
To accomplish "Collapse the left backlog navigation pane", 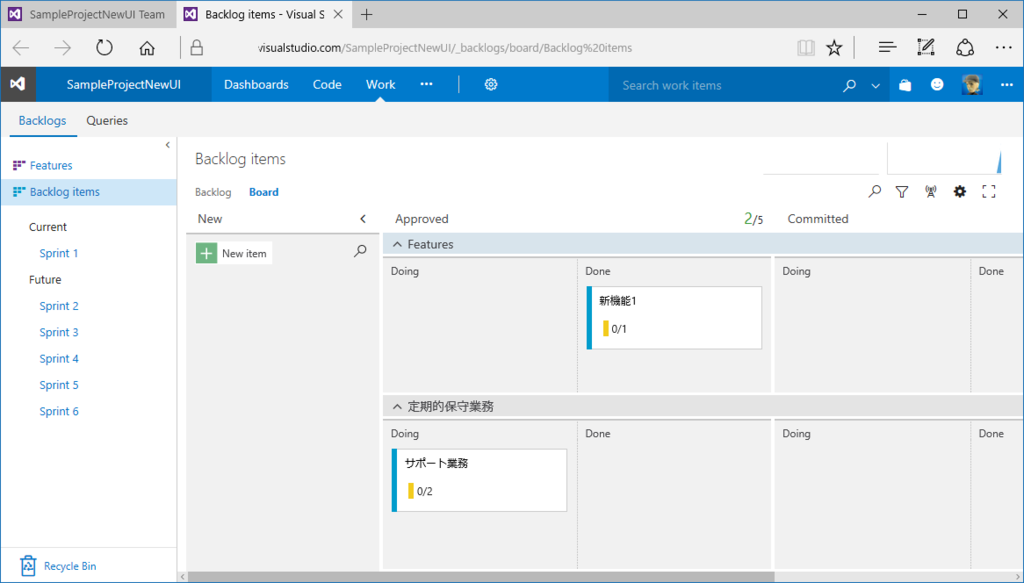I will [x=168, y=145].
